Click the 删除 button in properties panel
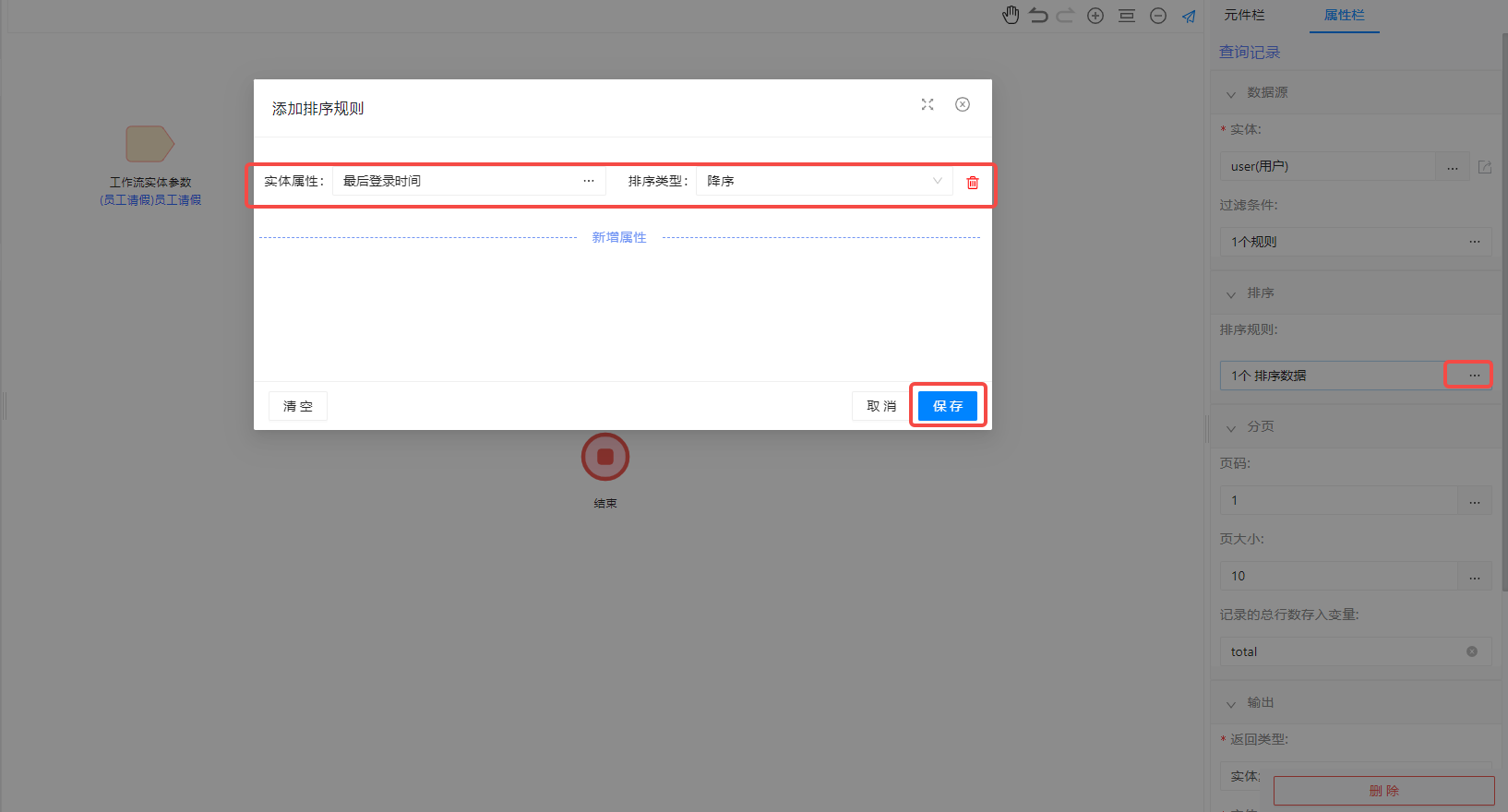 click(x=1384, y=791)
